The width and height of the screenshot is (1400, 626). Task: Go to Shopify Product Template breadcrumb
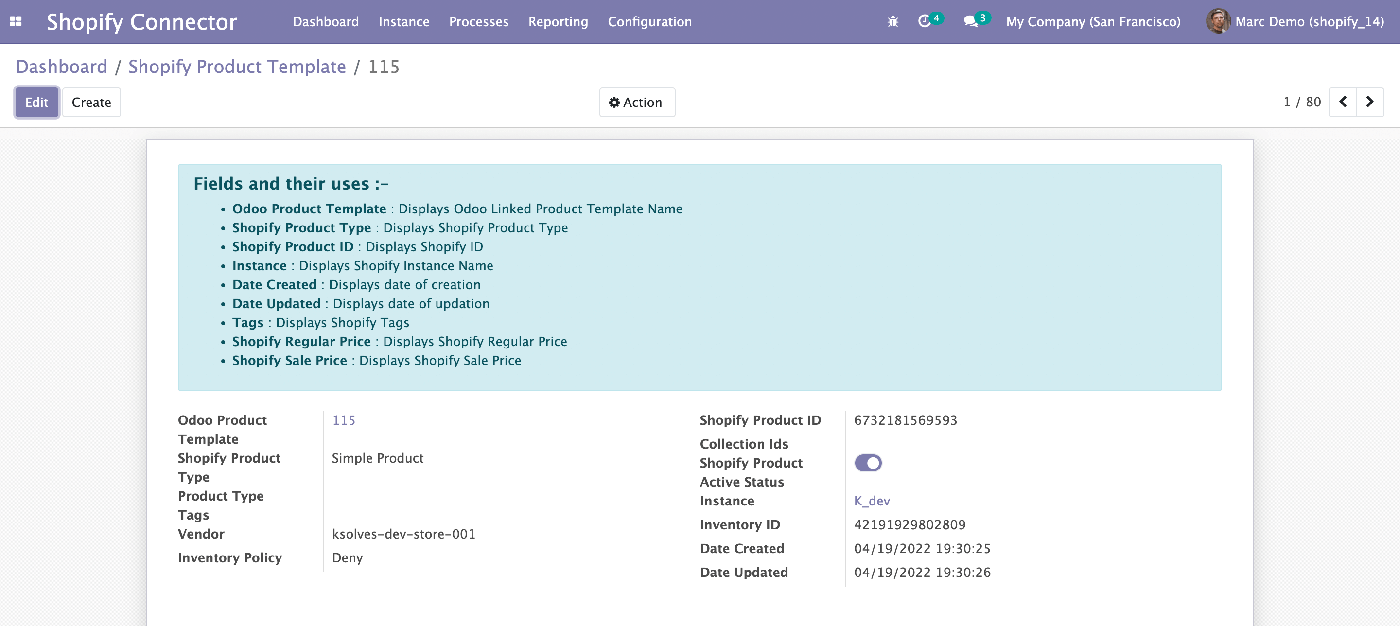pos(237,67)
